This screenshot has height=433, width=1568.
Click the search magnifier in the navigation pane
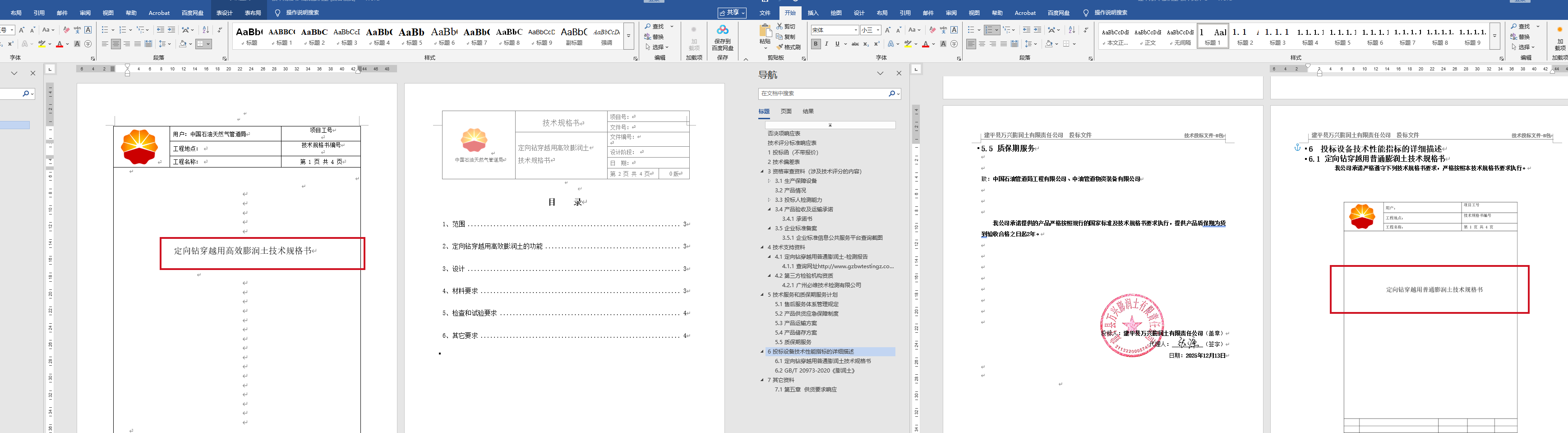892,94
